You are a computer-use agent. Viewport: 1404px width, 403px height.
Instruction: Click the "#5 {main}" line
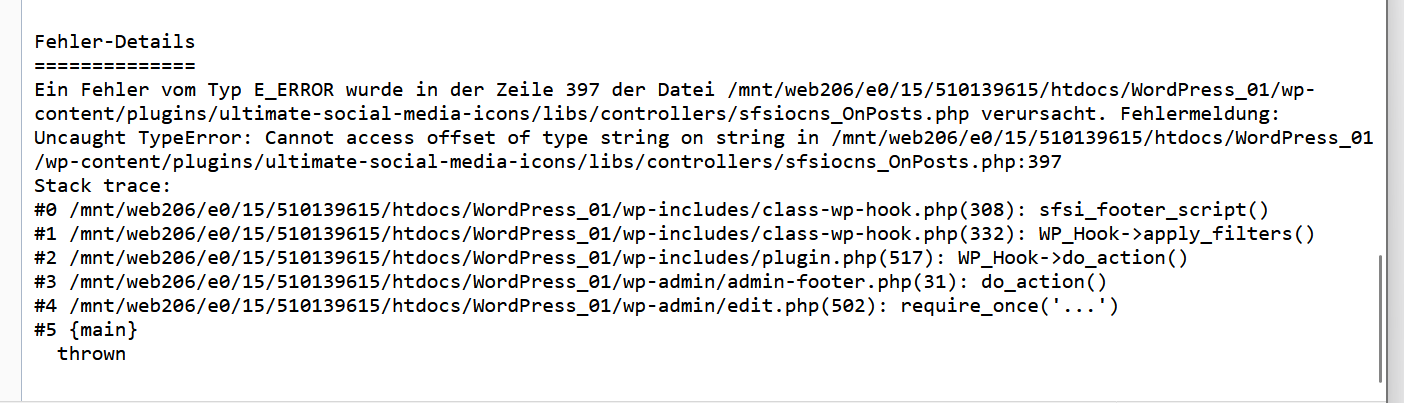tap(85, 329)
